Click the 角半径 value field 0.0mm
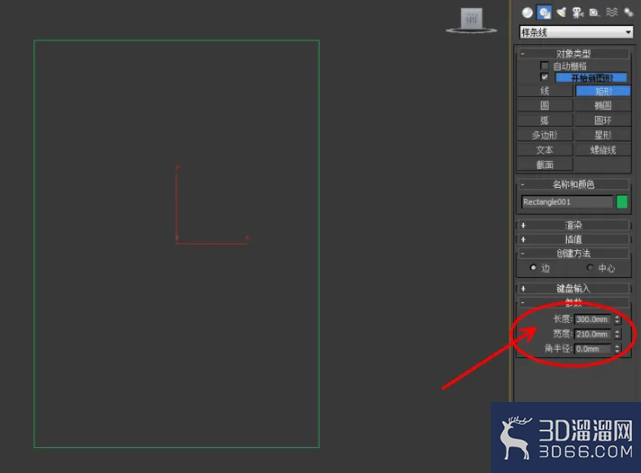This screenshot has height=473, width=641. 592,349
